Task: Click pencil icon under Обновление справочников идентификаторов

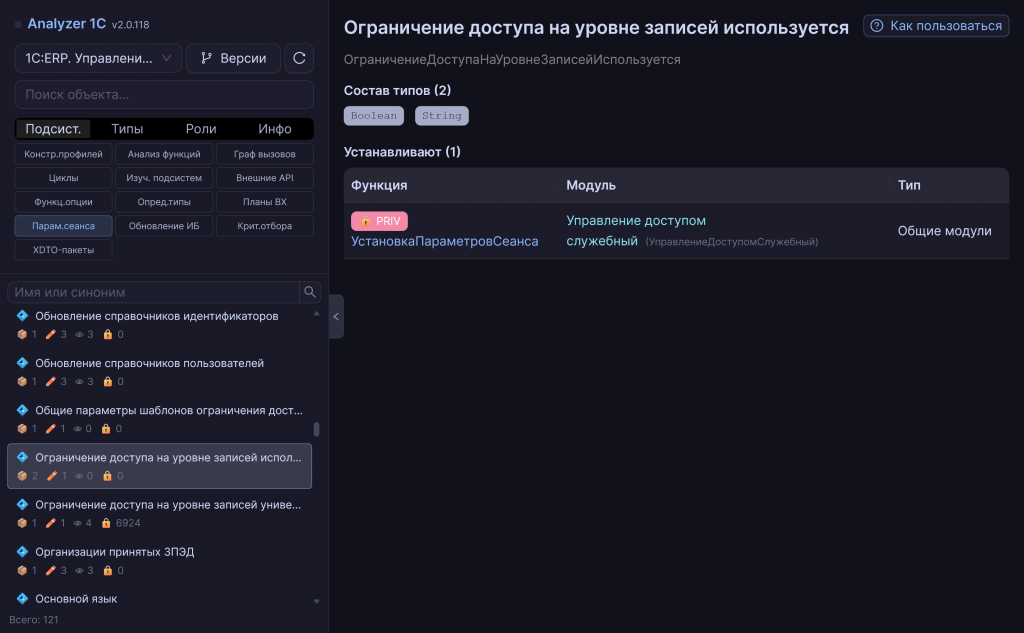Action: pyautogui.click(x=50, y=334)
